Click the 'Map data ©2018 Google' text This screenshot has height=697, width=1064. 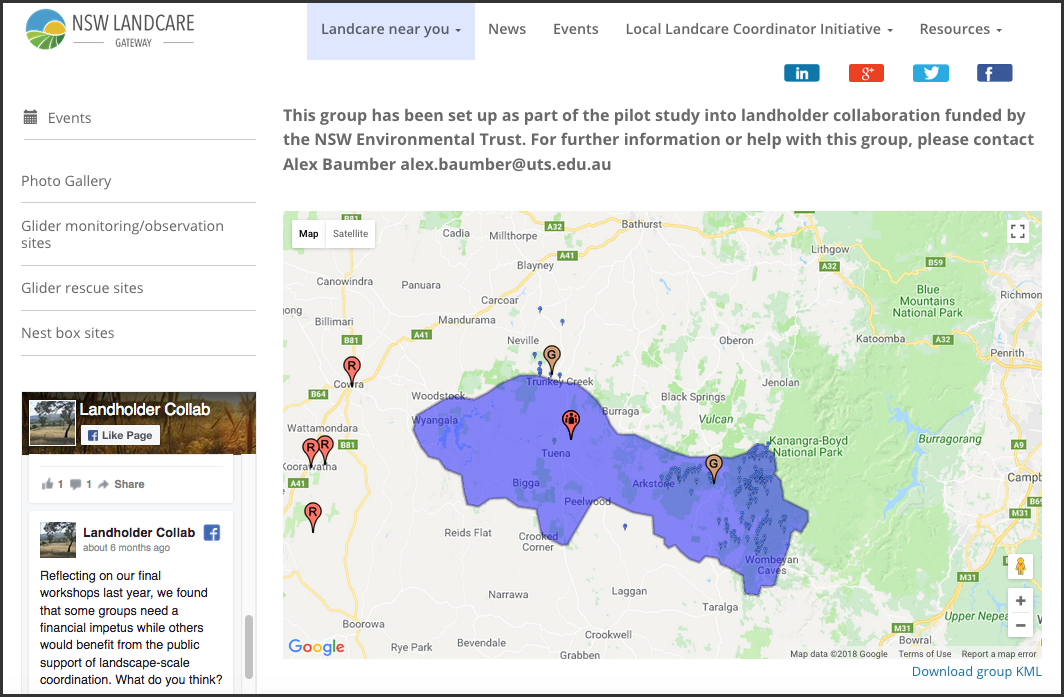click(x=839, y=654)
